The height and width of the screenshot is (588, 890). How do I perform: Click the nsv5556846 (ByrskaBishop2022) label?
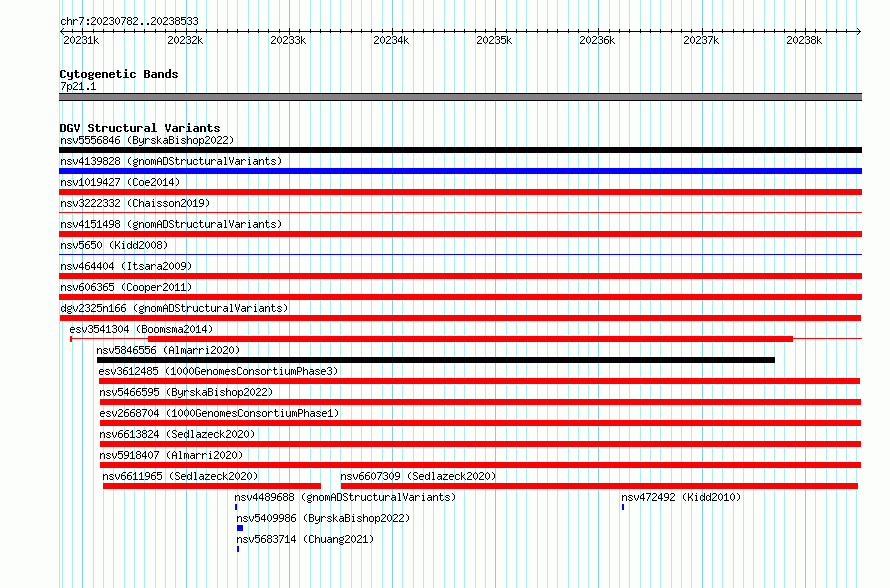point(147,140)
